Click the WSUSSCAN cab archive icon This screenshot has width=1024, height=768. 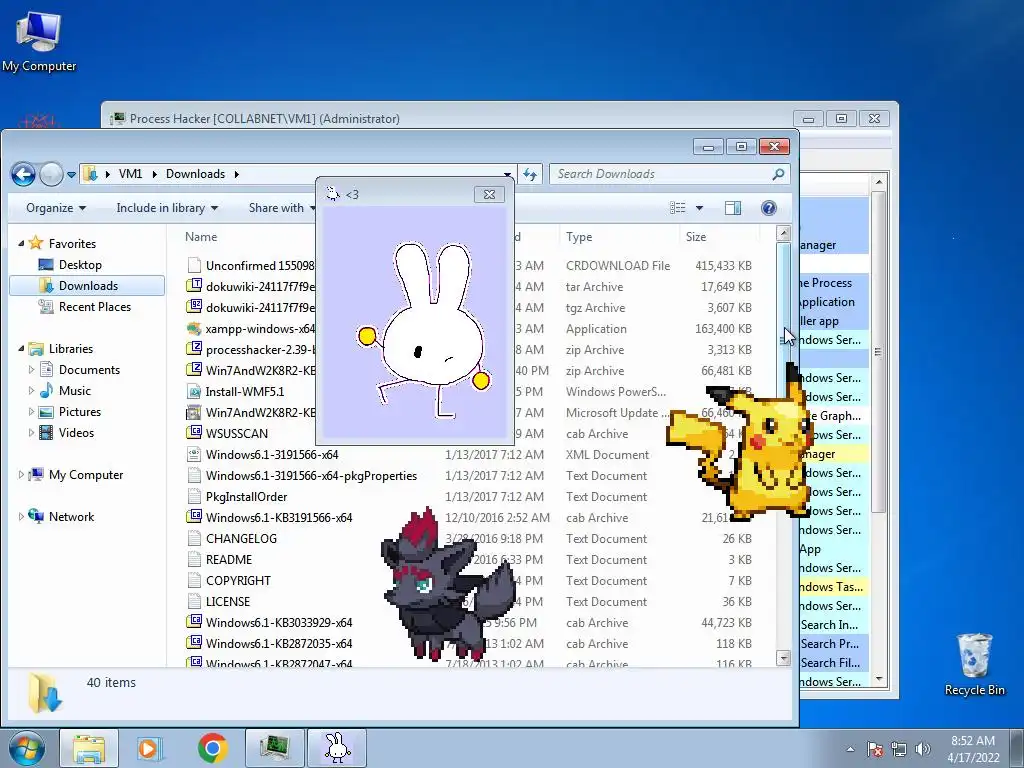(194, 433)
